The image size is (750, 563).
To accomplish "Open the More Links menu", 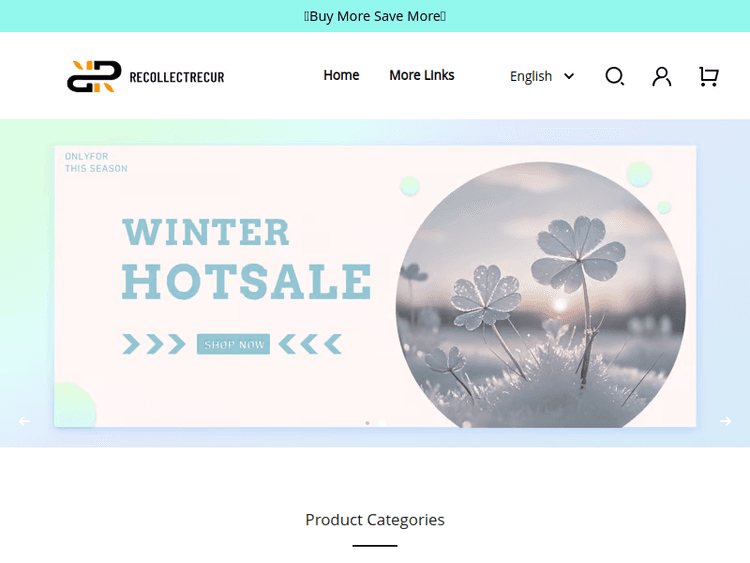I will pyautogui.click(x=421, y=75).
